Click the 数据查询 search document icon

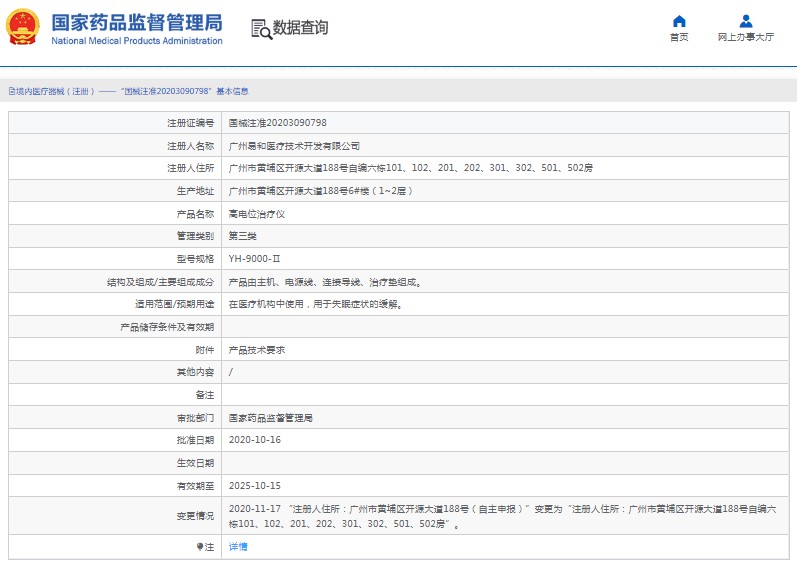click(262, 29)
